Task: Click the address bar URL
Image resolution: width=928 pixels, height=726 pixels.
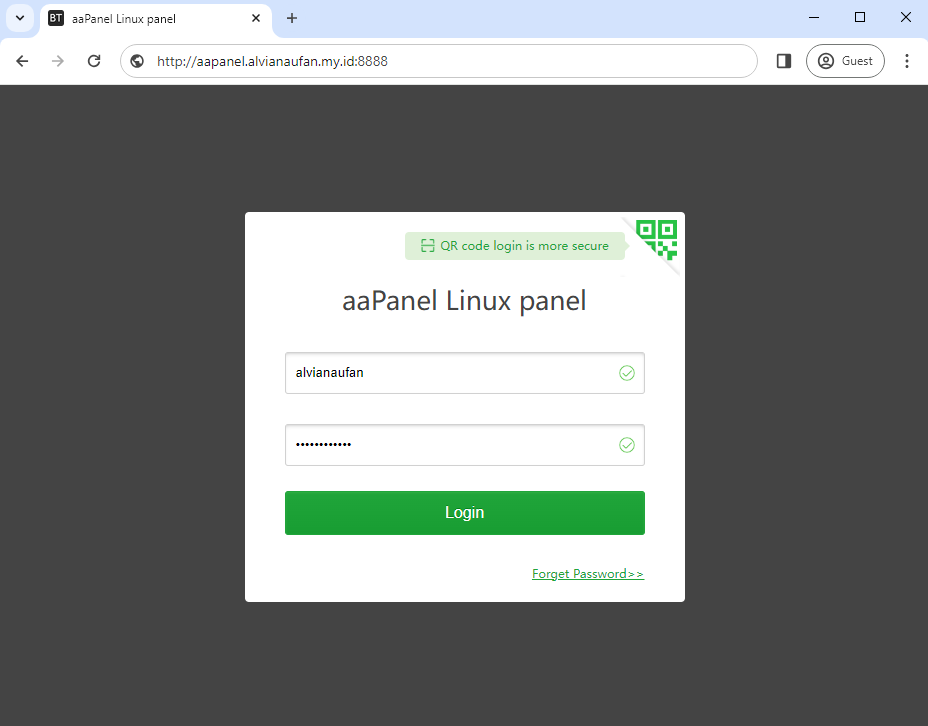Action: (272, 62)
